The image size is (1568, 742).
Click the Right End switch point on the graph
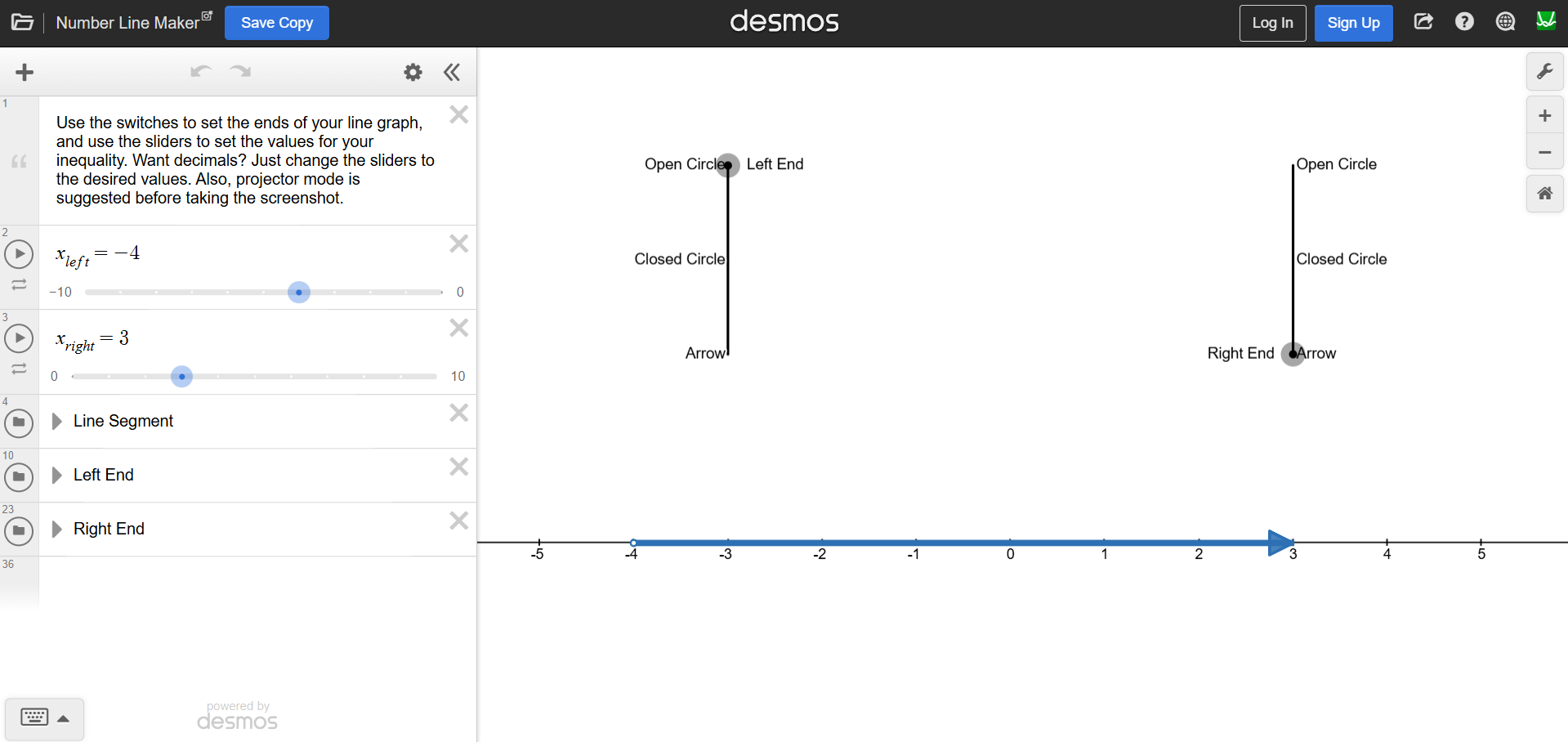(x=1293, y=354)
